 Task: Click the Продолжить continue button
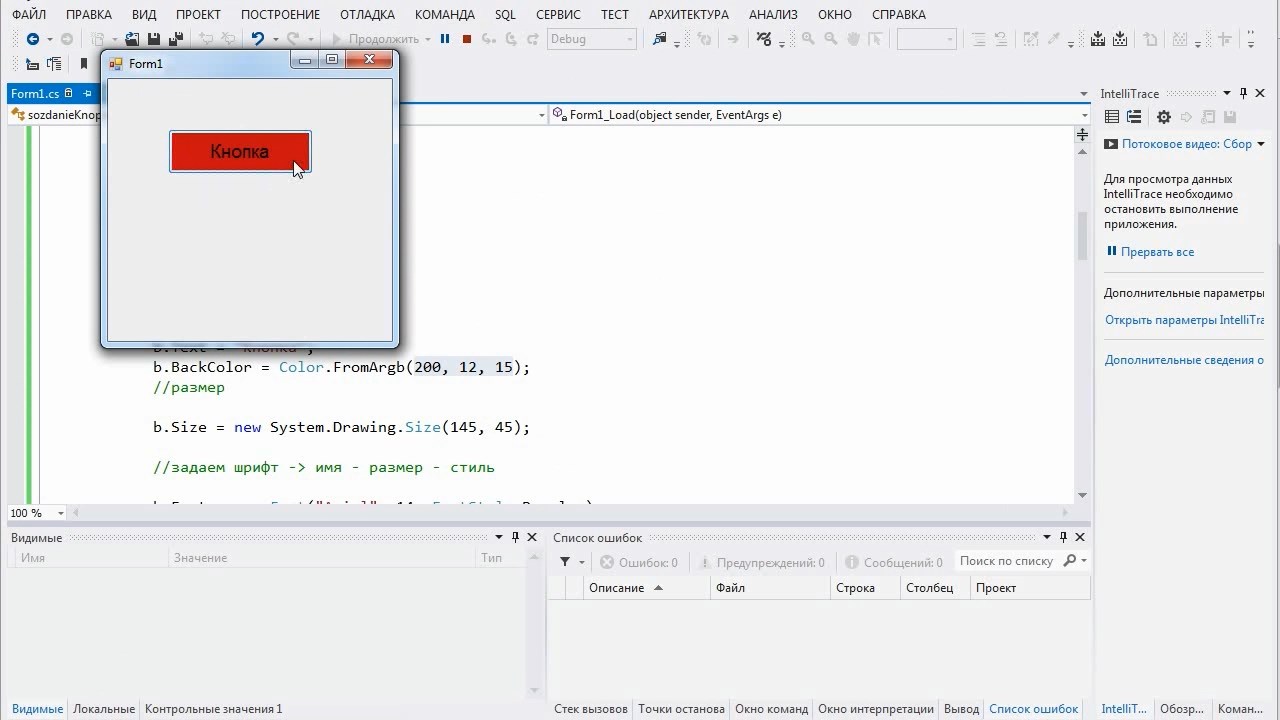(x=375, y=39)
